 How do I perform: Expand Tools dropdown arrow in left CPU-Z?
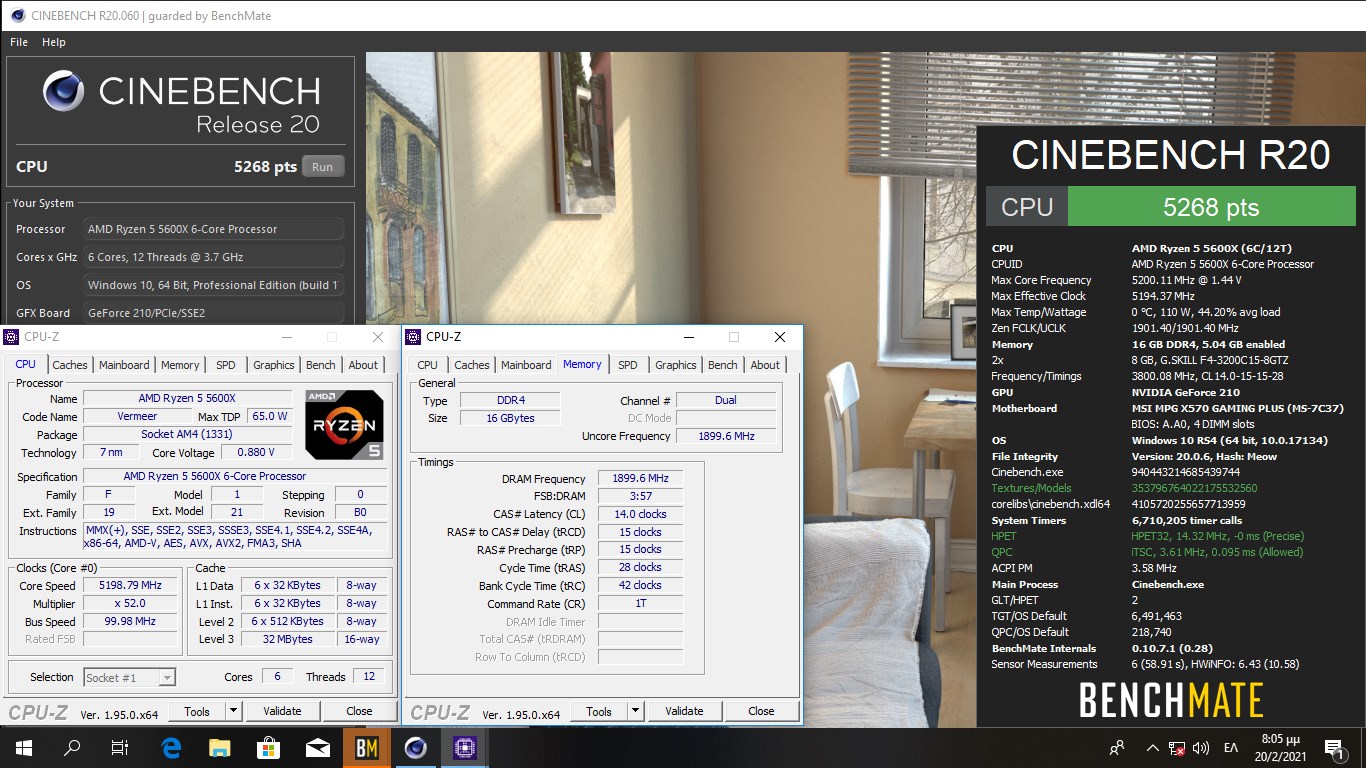pos(234,711)
